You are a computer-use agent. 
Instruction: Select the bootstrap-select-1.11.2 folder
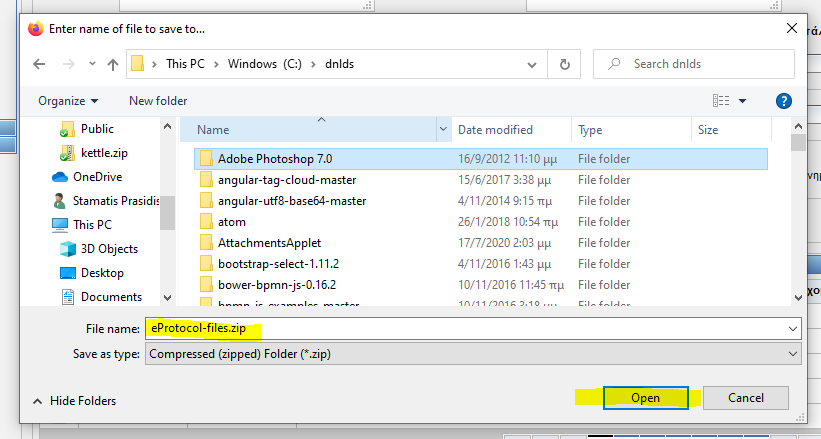coord(278,264)
